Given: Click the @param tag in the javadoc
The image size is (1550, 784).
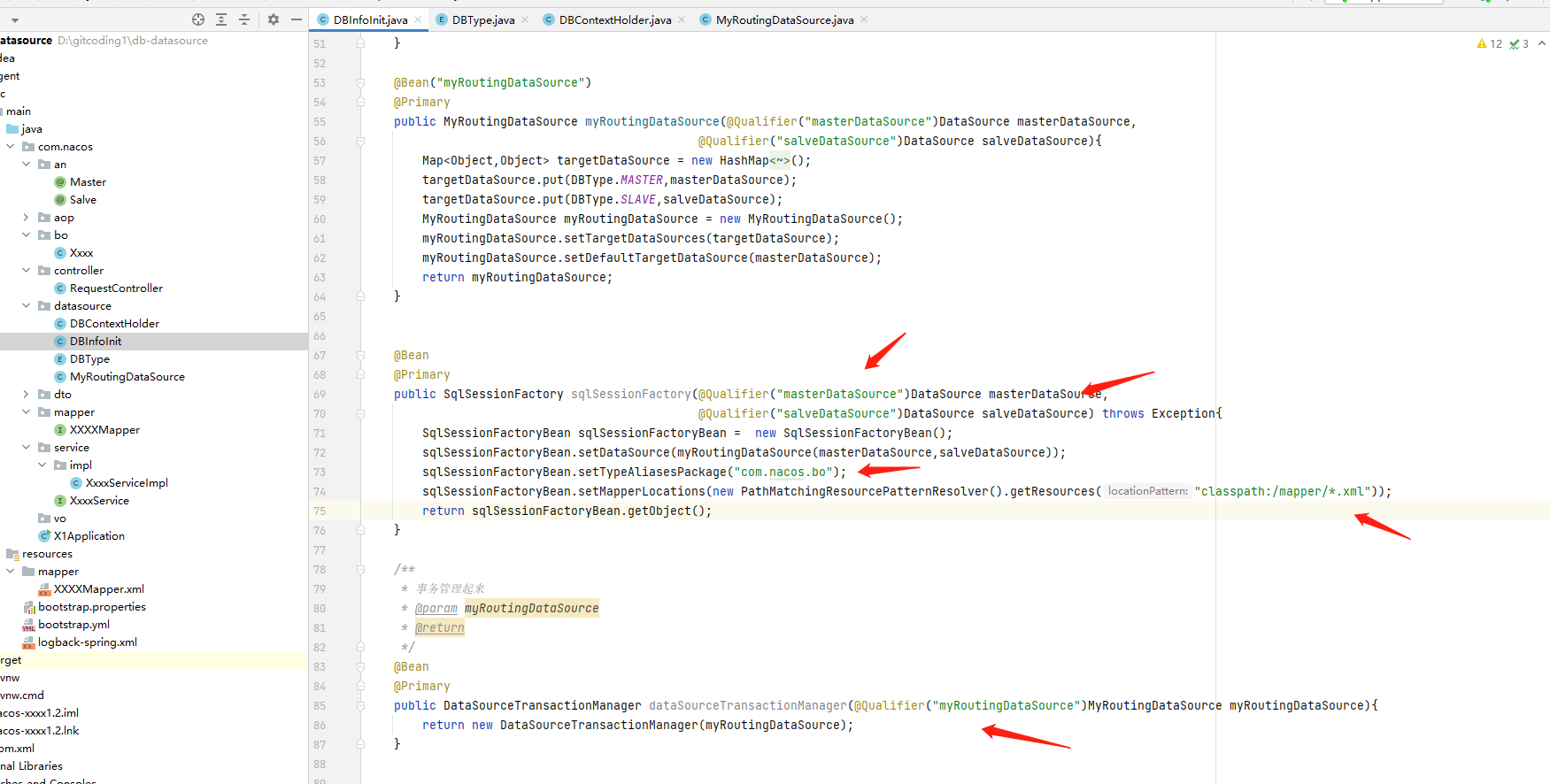Looking at the screenshot, I should 436,608.
